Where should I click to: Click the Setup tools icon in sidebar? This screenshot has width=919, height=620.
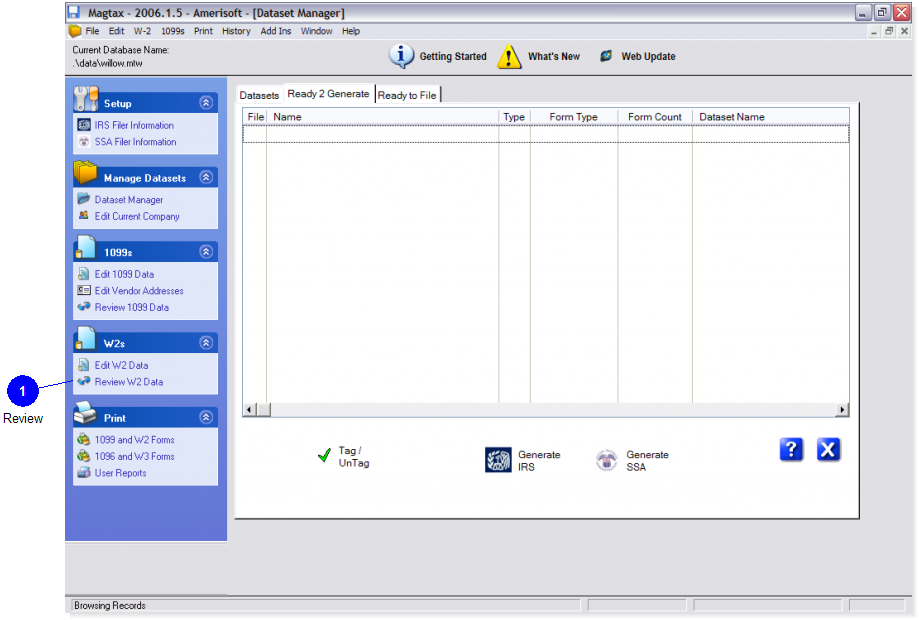coord(86,98)
